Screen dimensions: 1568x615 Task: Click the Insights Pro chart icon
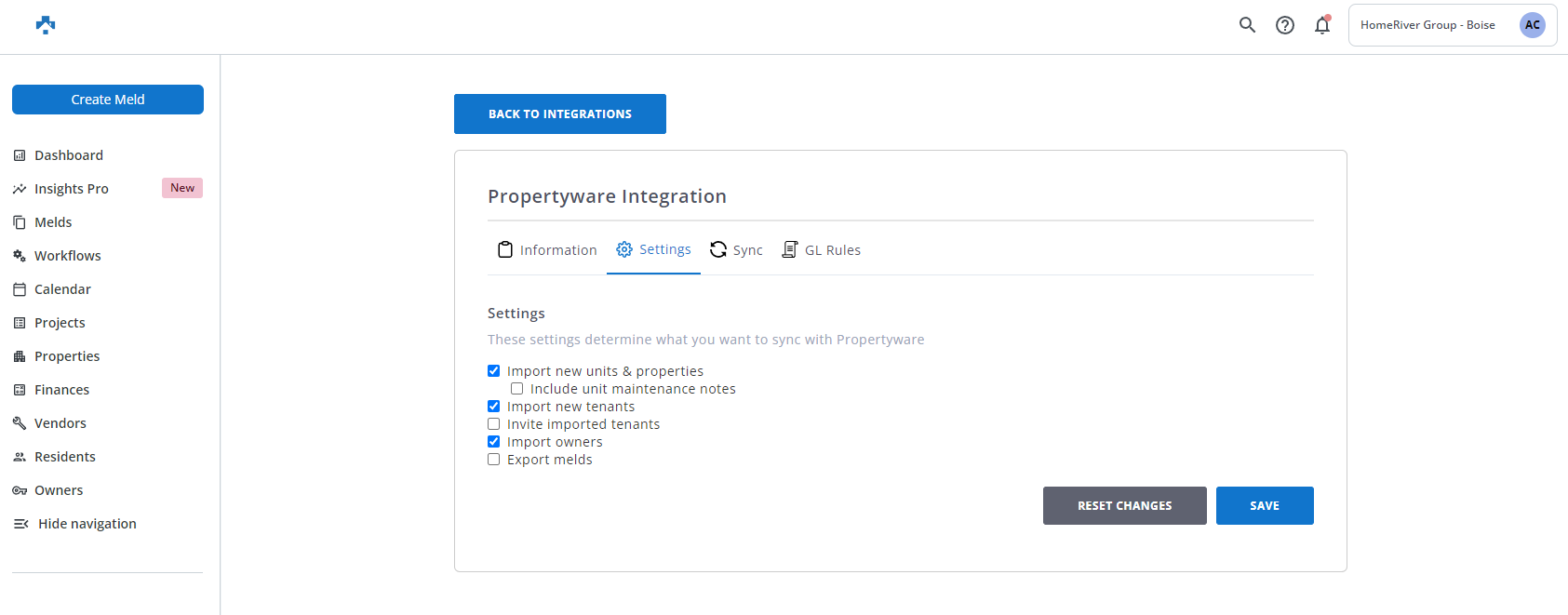pos(20,189)
